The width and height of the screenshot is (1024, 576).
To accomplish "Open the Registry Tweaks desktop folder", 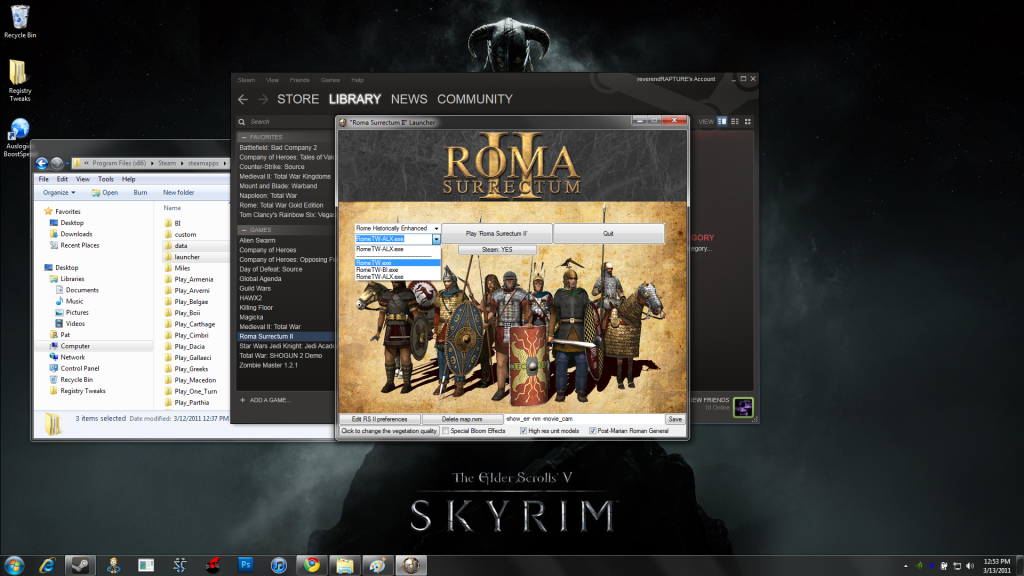I will pos(19,74).
